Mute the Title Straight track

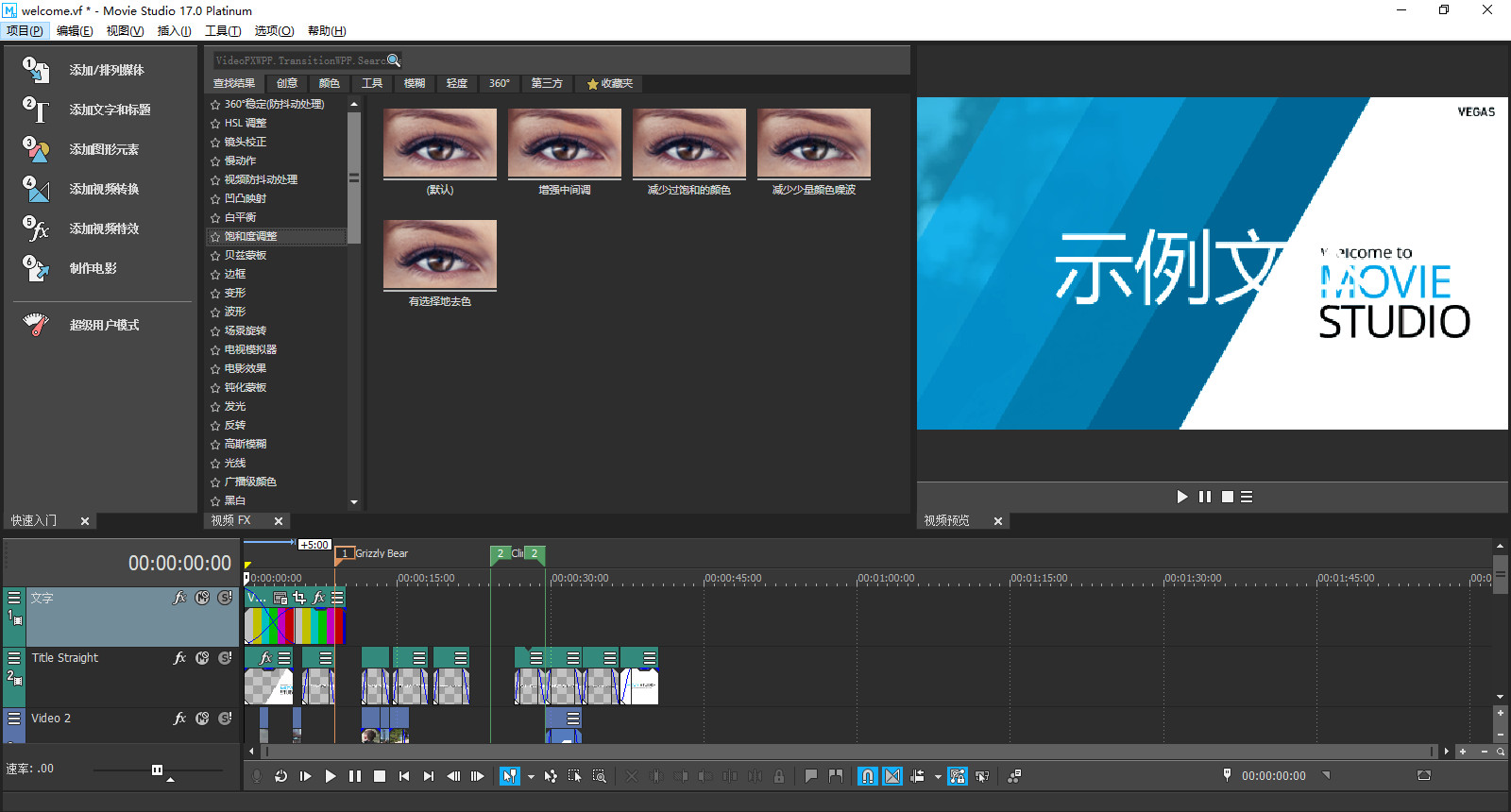click(x=202, y=658)
